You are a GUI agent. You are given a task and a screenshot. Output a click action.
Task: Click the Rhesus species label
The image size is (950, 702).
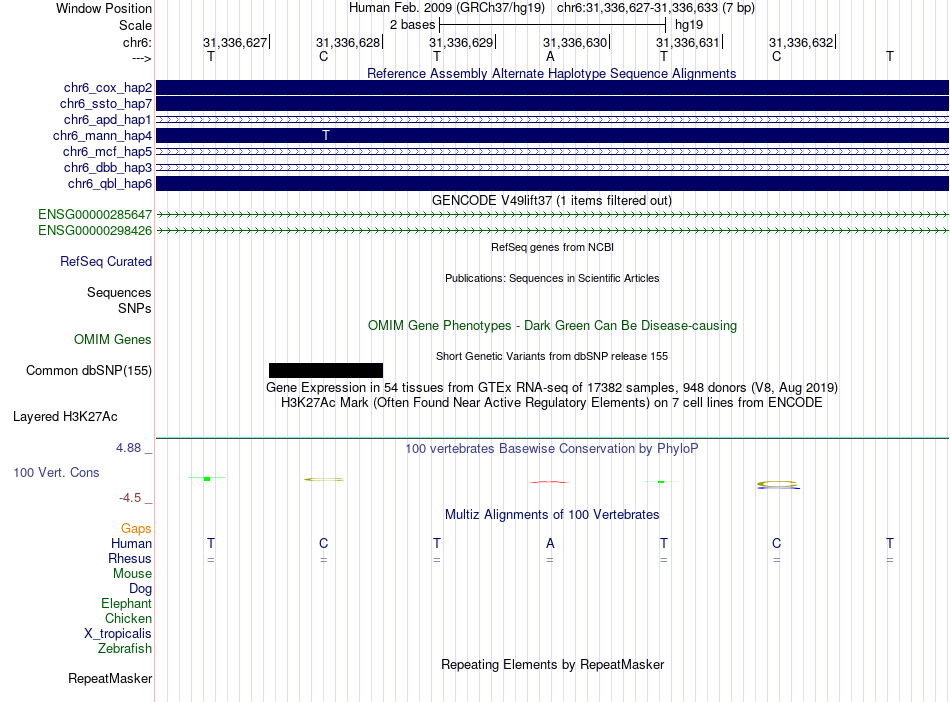point(130,558)
